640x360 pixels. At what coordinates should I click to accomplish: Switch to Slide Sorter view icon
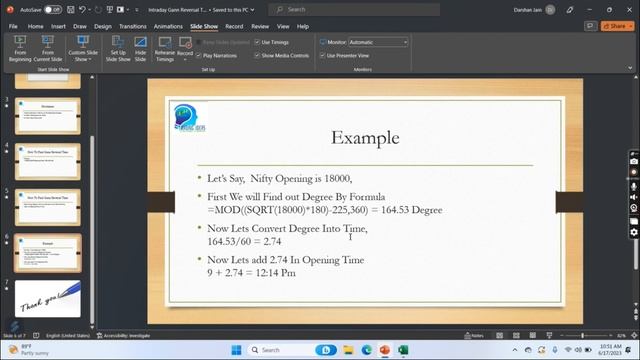(516, 336)
